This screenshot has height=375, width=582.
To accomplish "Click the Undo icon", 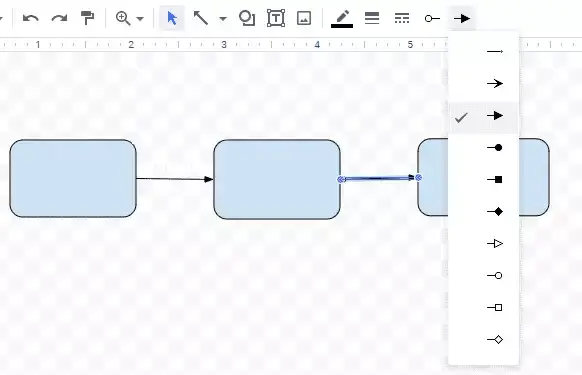I will tap(30, 18).
